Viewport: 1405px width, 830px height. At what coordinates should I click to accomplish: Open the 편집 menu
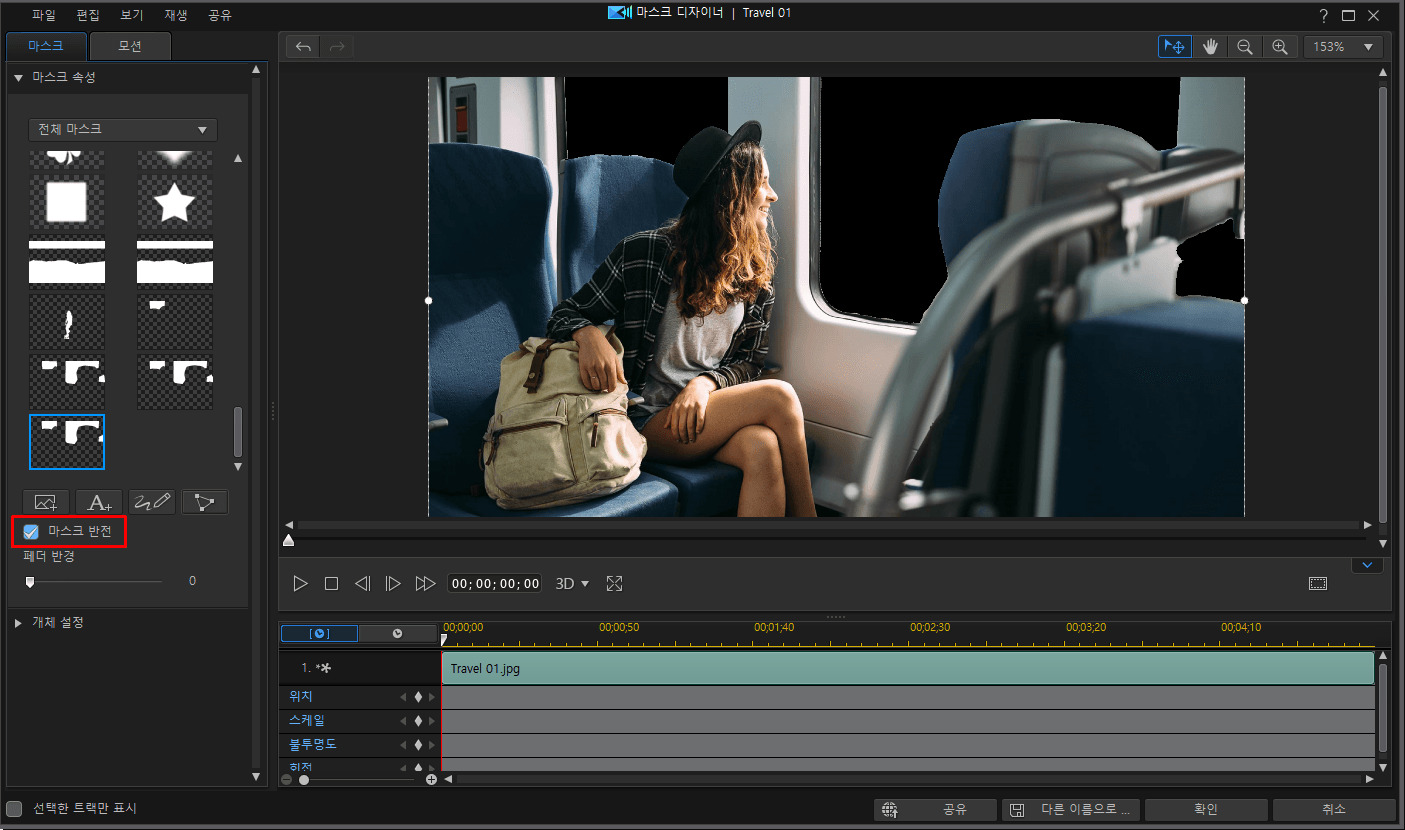tap(88, 15)
